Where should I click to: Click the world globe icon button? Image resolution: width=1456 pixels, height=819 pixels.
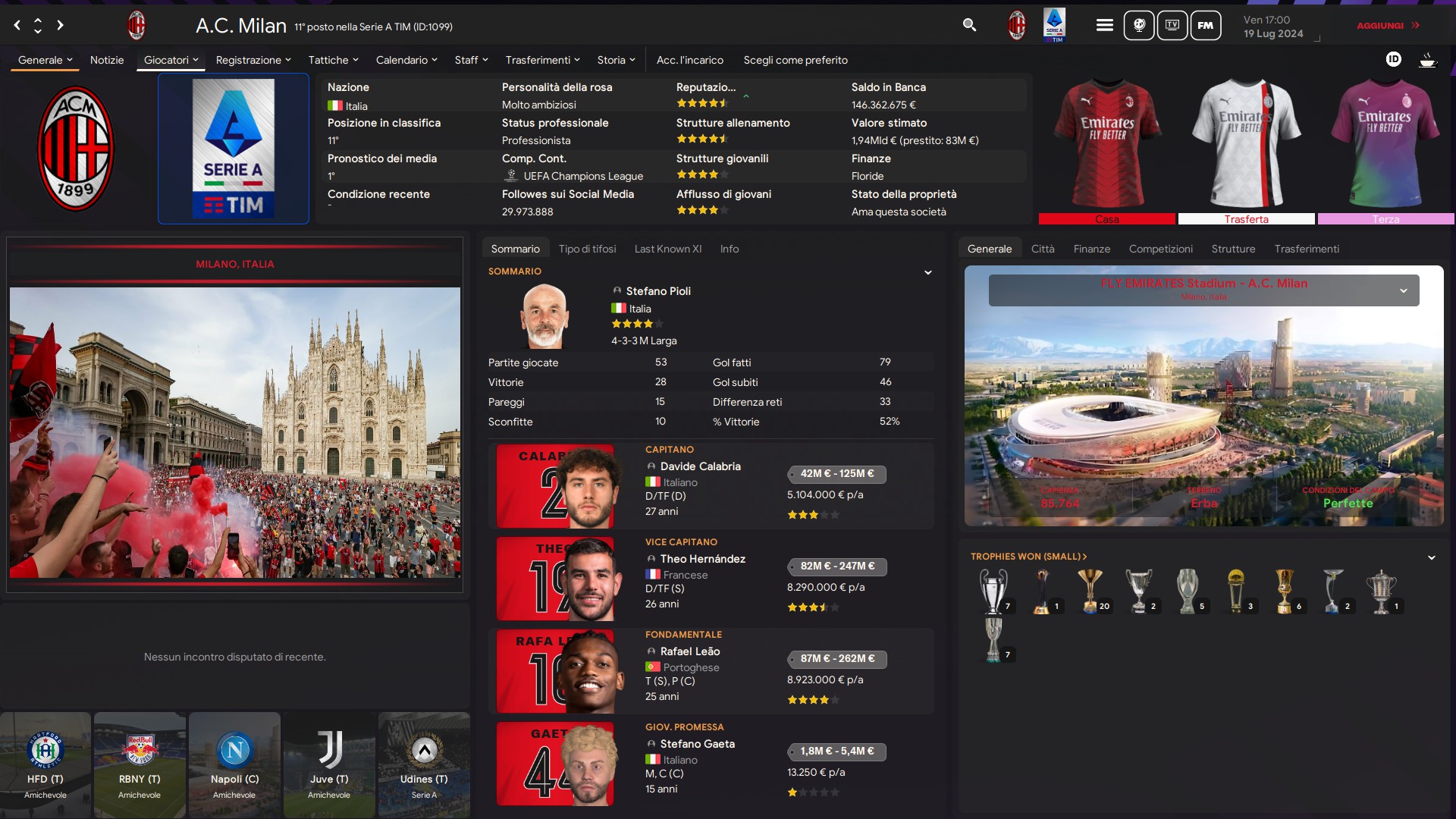point(1138,25)
